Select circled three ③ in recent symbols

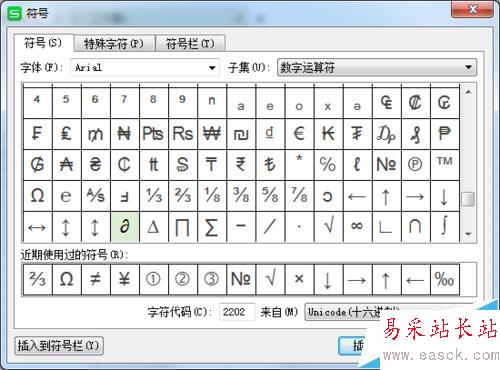click(x=212, y=279)
